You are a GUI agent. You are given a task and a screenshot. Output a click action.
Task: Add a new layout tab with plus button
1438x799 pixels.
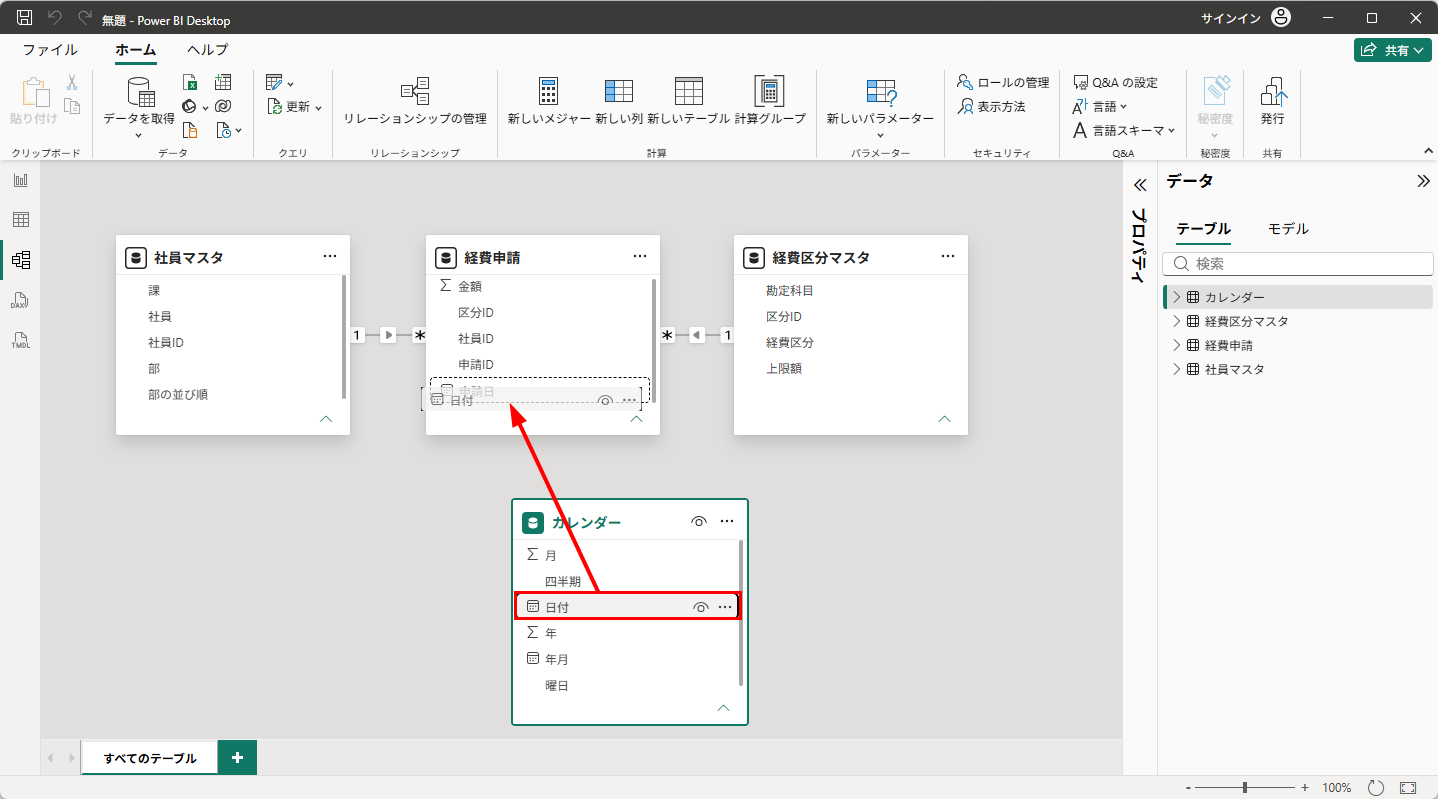pos(237,758)
